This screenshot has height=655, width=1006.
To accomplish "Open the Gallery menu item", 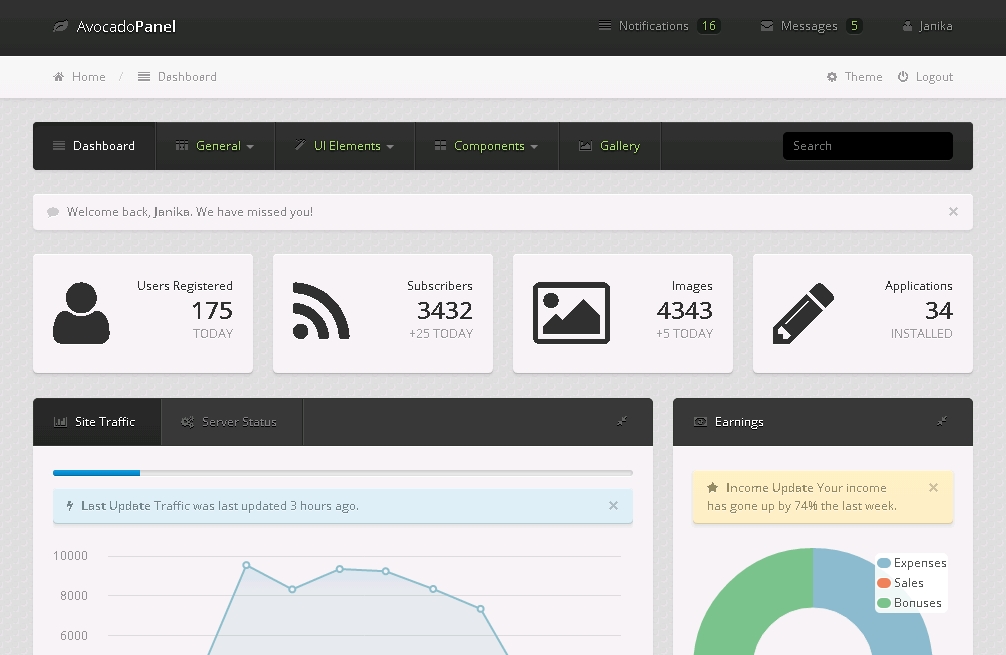I will coord(609,146).
